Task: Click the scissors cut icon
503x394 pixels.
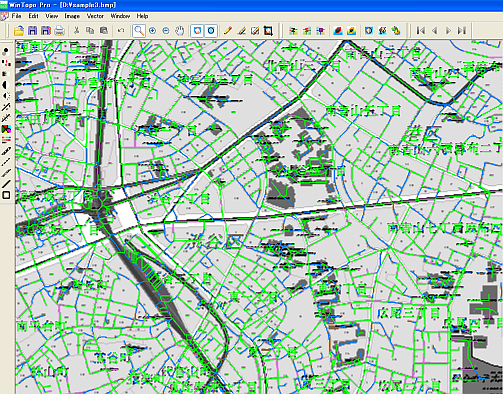Action: pos(76,31)
